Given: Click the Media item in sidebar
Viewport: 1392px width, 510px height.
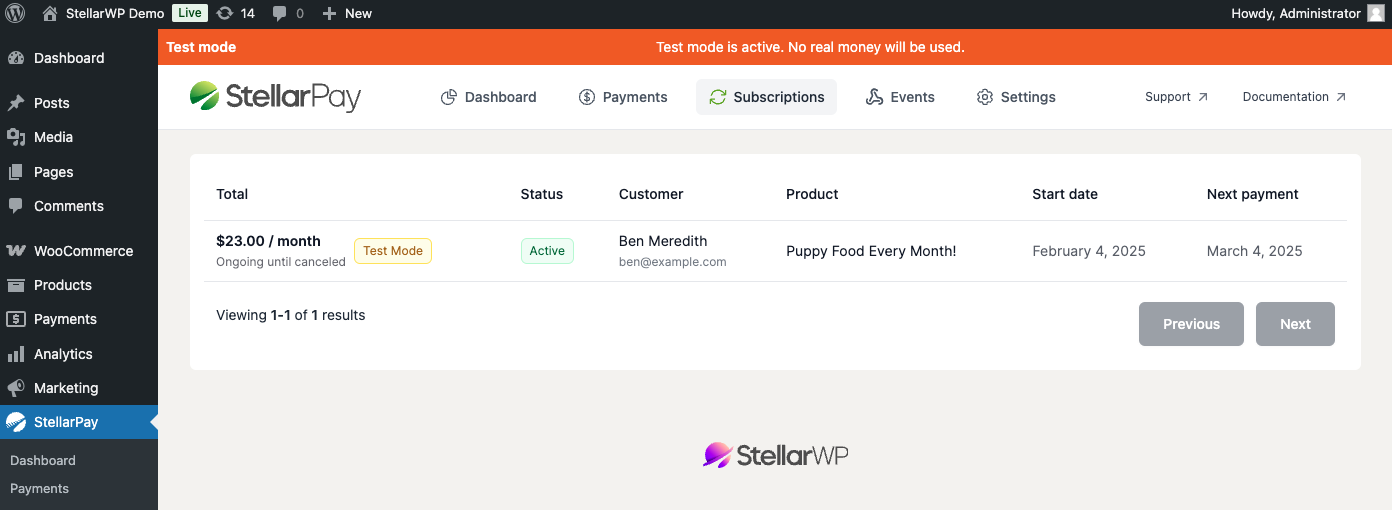Looking at the screenshot, I should tap(53, 137).
